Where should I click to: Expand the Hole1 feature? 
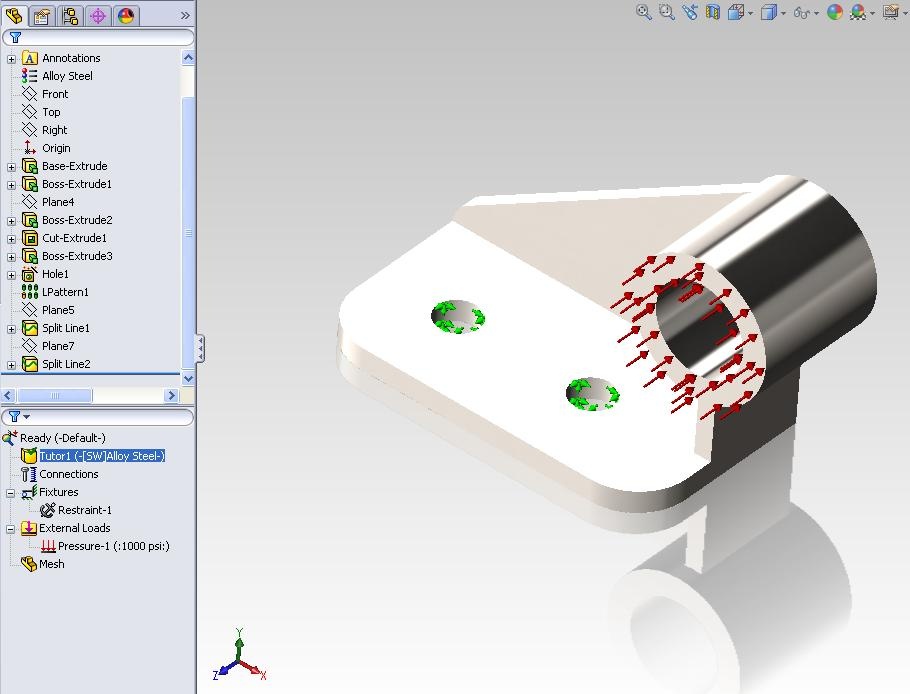11,274
